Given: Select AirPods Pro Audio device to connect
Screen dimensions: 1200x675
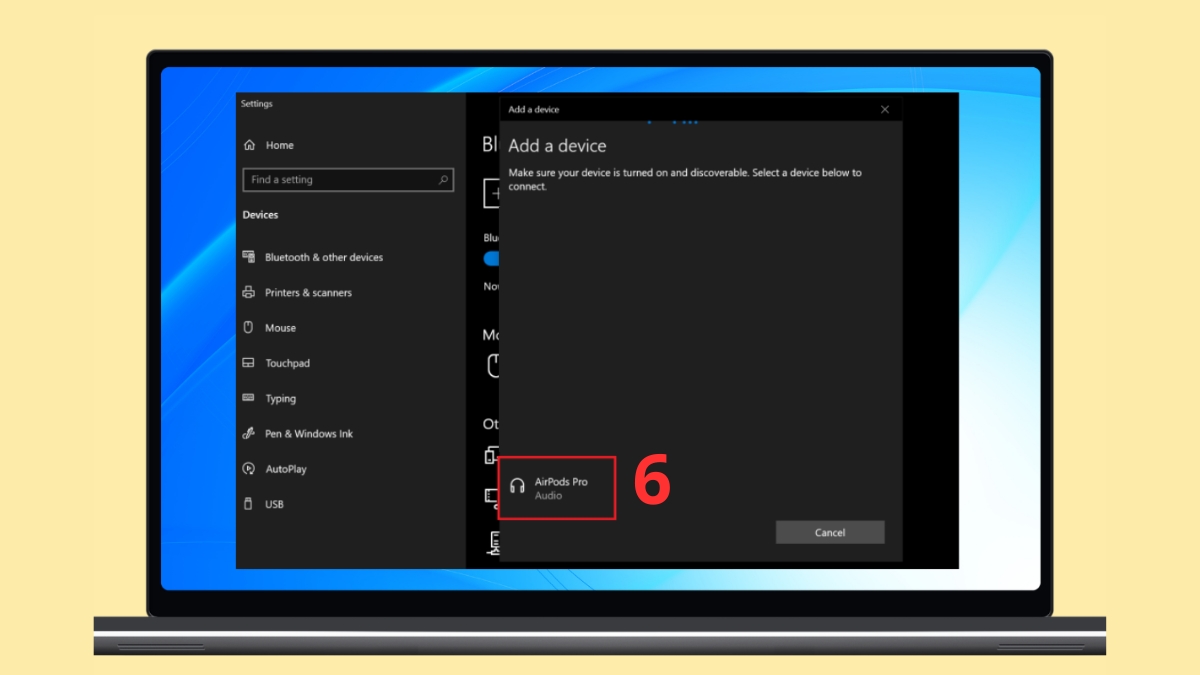Looking at the screenshot, I should click(x=557, y=487).
